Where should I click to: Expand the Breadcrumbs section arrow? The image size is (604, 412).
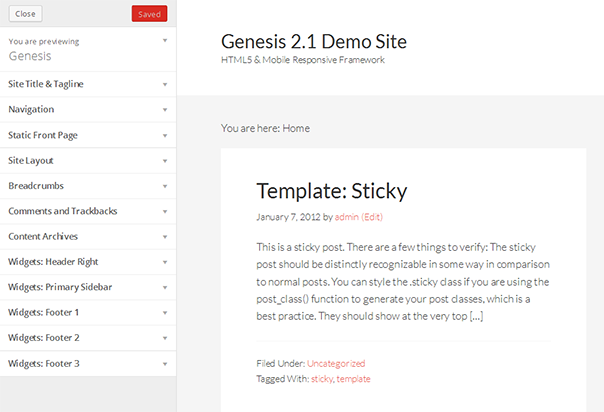click(165, 186)
